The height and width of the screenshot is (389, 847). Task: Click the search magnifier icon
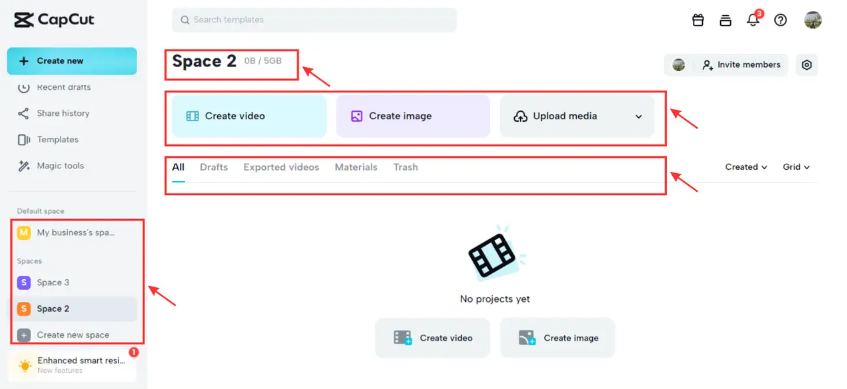tap(185, 20)
